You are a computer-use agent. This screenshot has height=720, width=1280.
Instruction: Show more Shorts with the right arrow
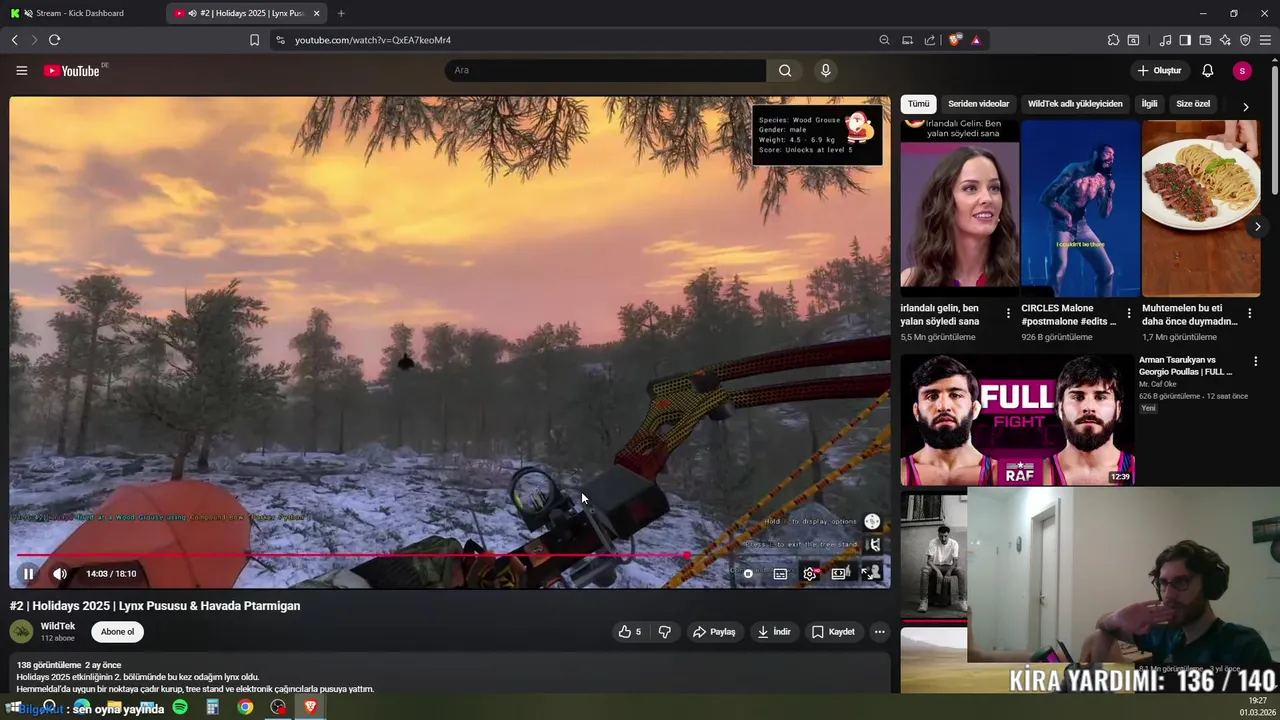point(1257,227)
